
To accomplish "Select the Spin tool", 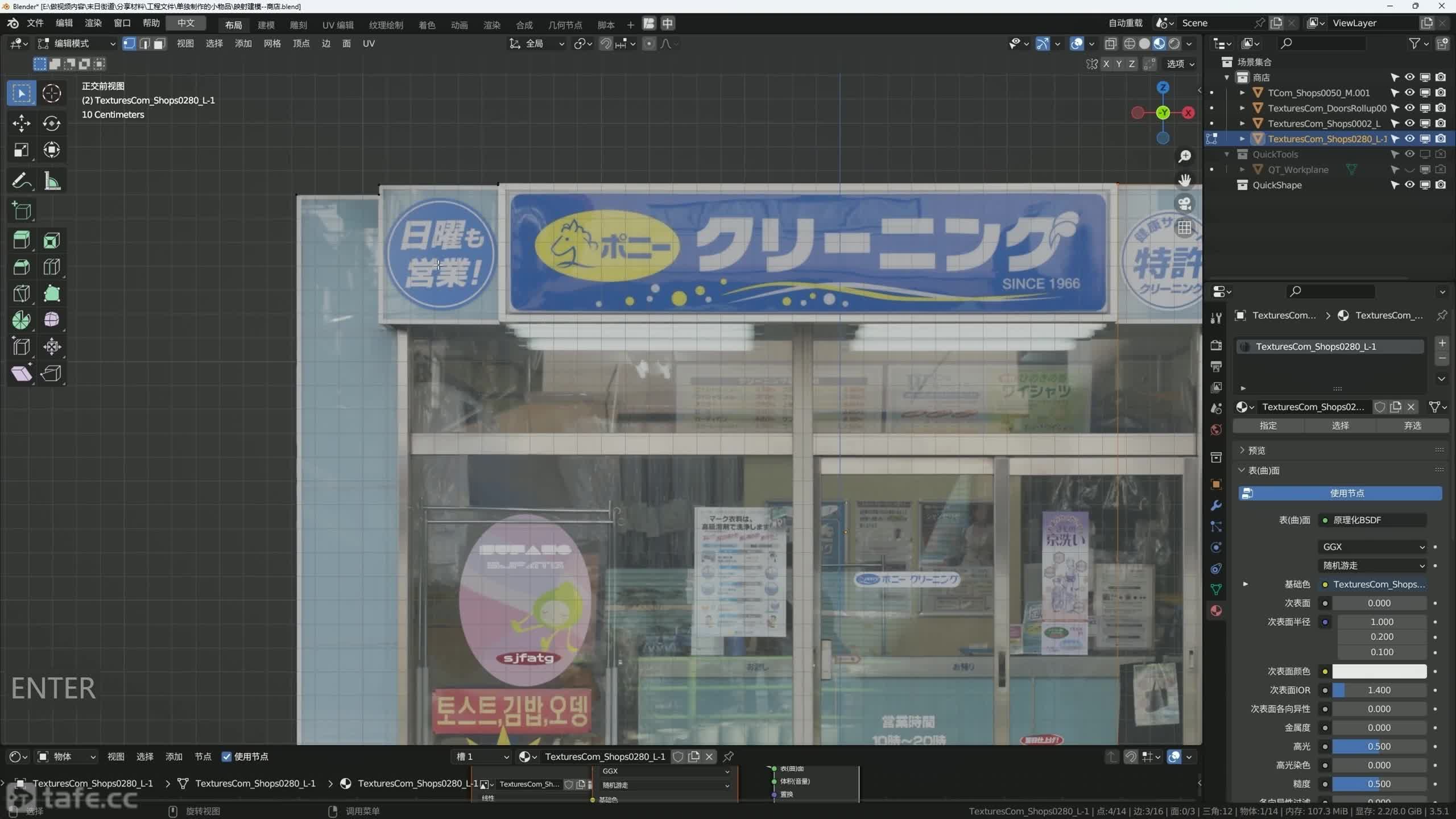I will click(x=22, y=320).
